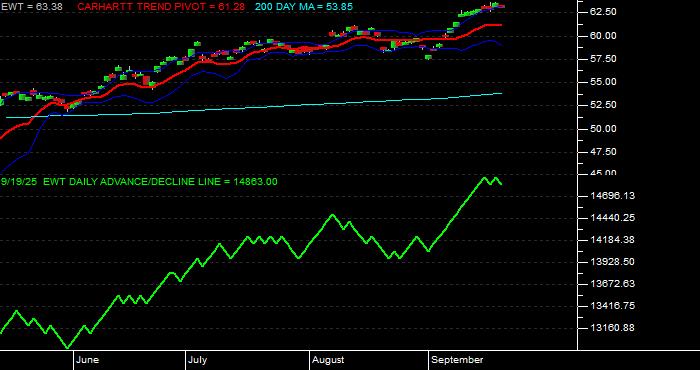Click the 55.00 price axis value
Viewport: 700px width, 370px height.
point(604,82)
